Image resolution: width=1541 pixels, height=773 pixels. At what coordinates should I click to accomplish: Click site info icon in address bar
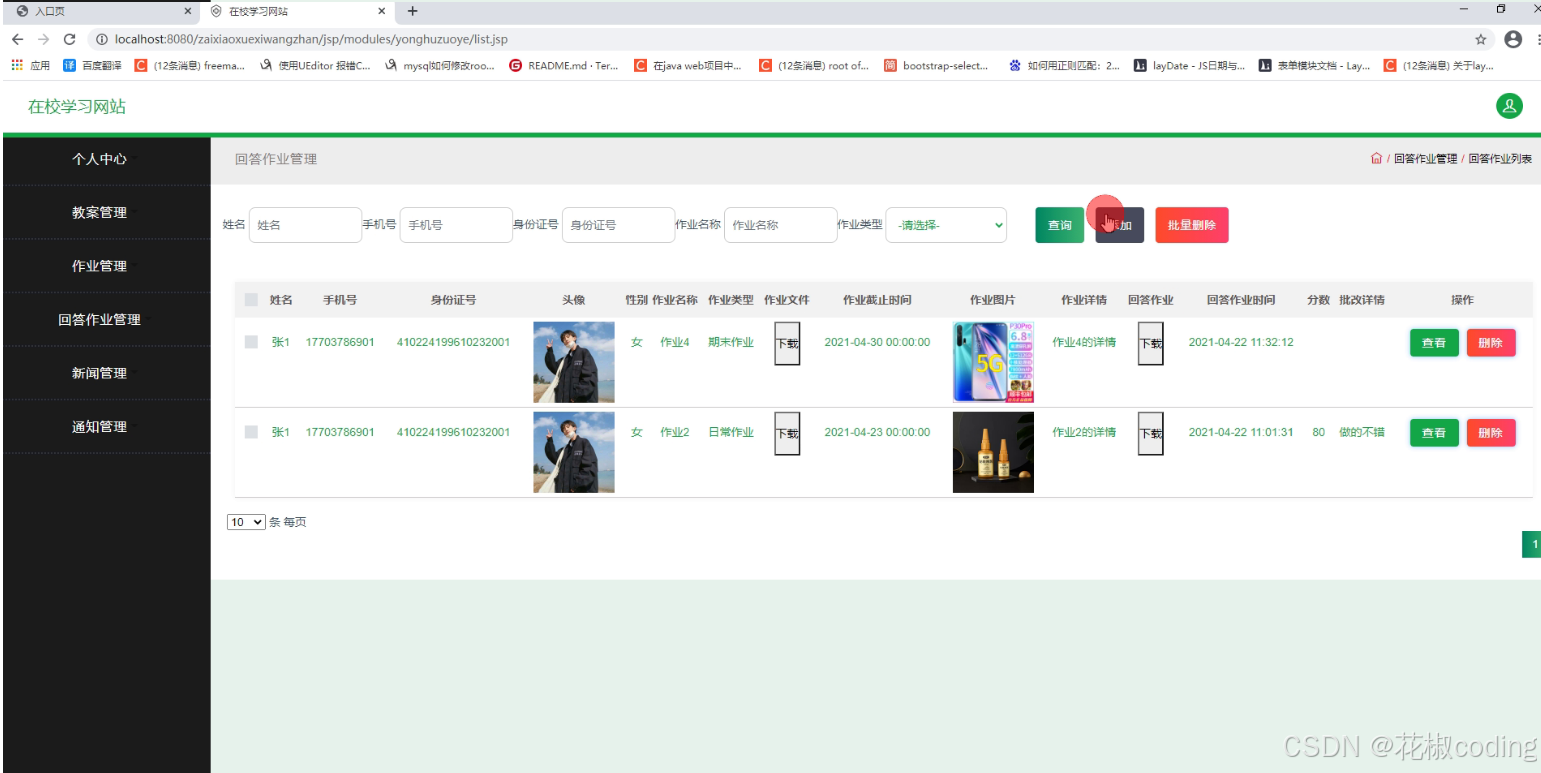tap(102, 39)
